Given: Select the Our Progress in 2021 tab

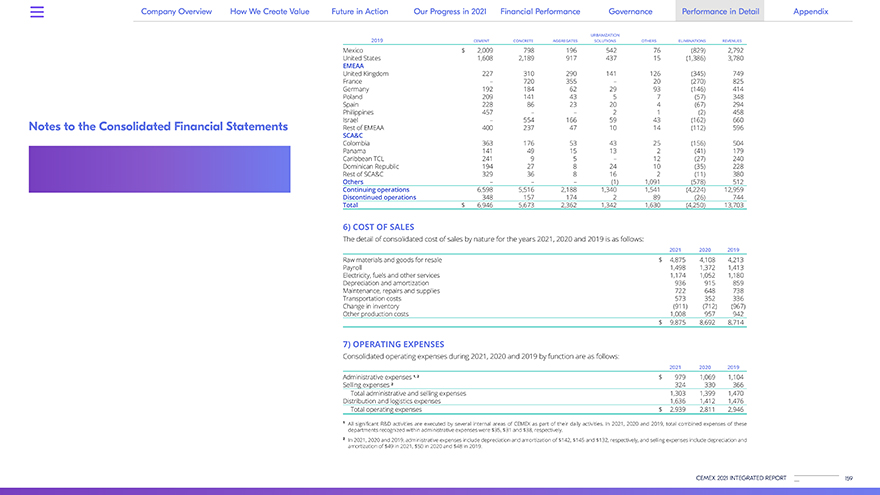Looking at the screenshot, I should (449, 12).
